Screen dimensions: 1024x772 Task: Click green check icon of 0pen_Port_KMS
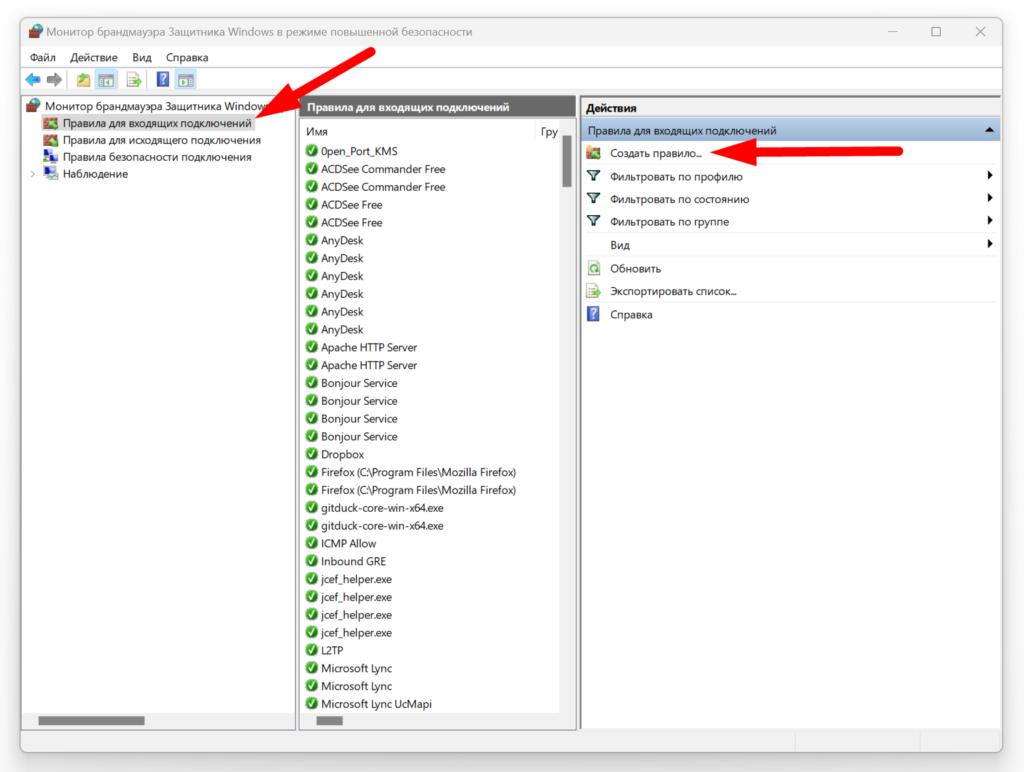click(312, 151)
